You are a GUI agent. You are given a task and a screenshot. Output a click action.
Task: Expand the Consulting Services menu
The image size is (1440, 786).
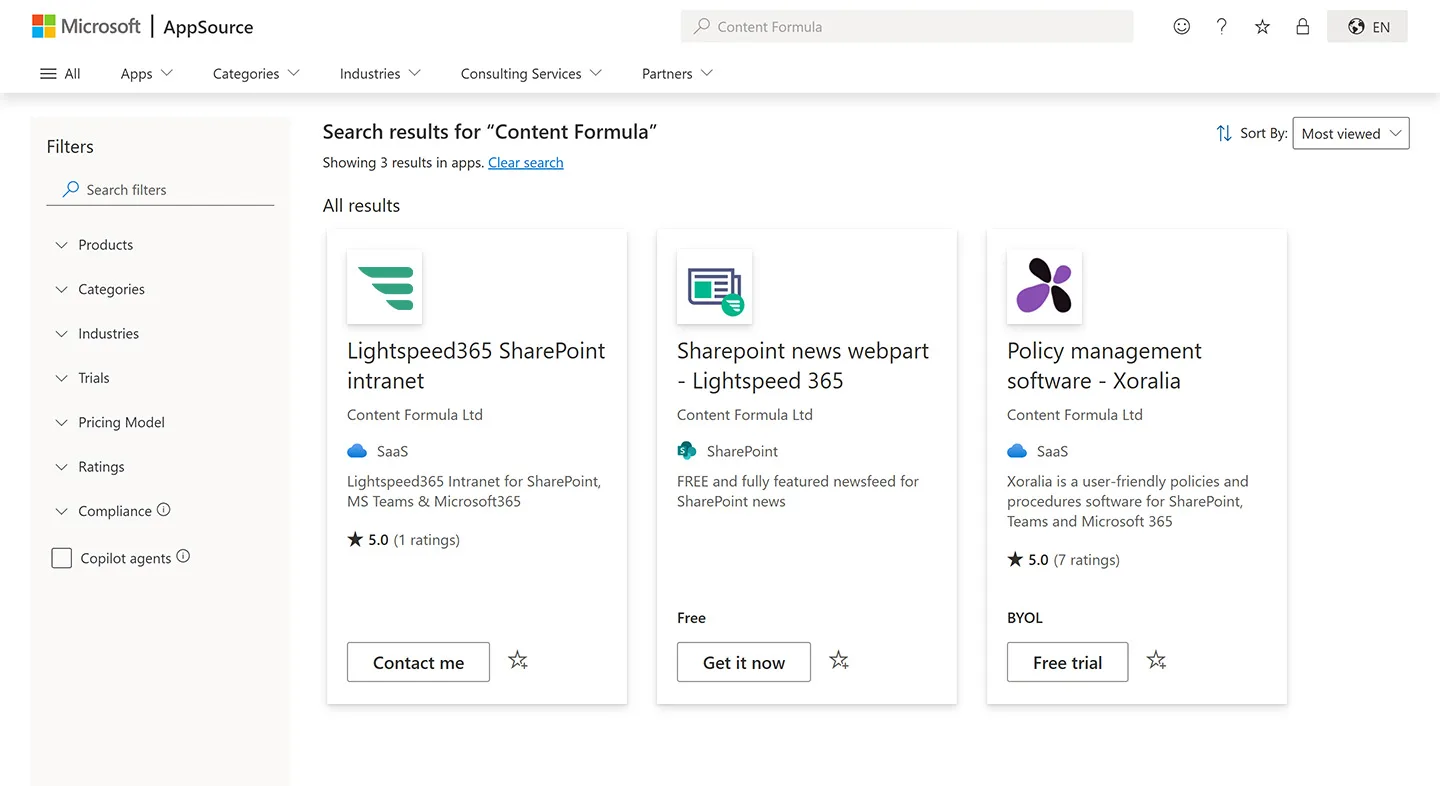click(x=531, y=74)
